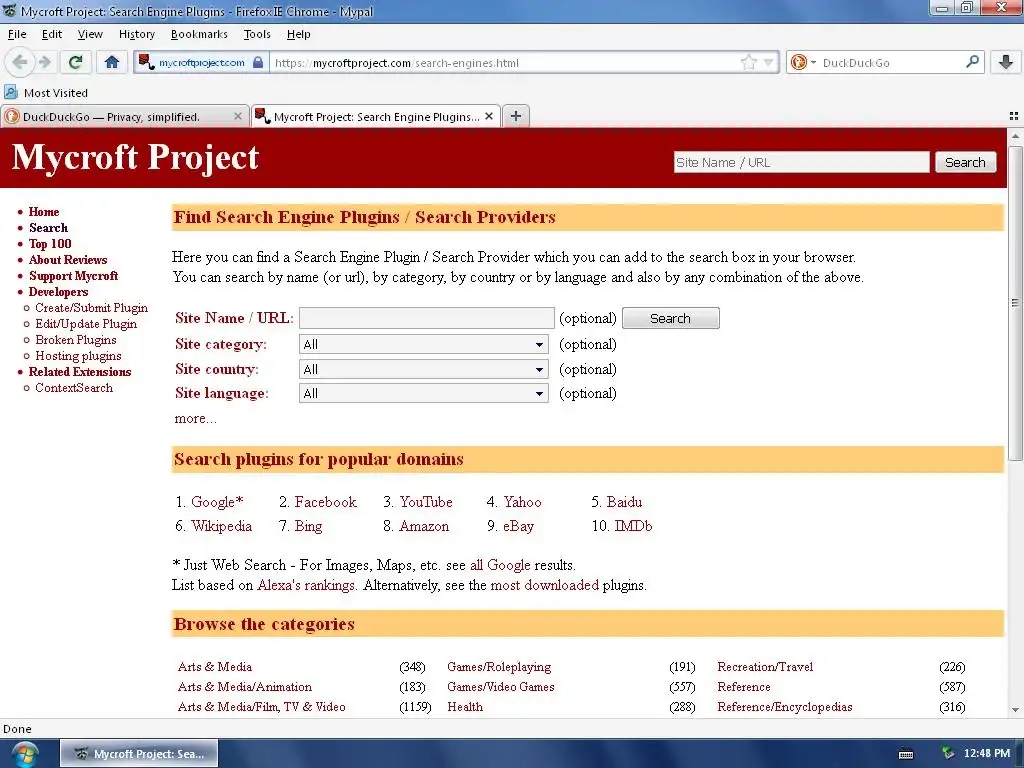The image size is (1024, 768).
Task: Open the most downloaded plugins link
Action: click(x=545, y=585)
